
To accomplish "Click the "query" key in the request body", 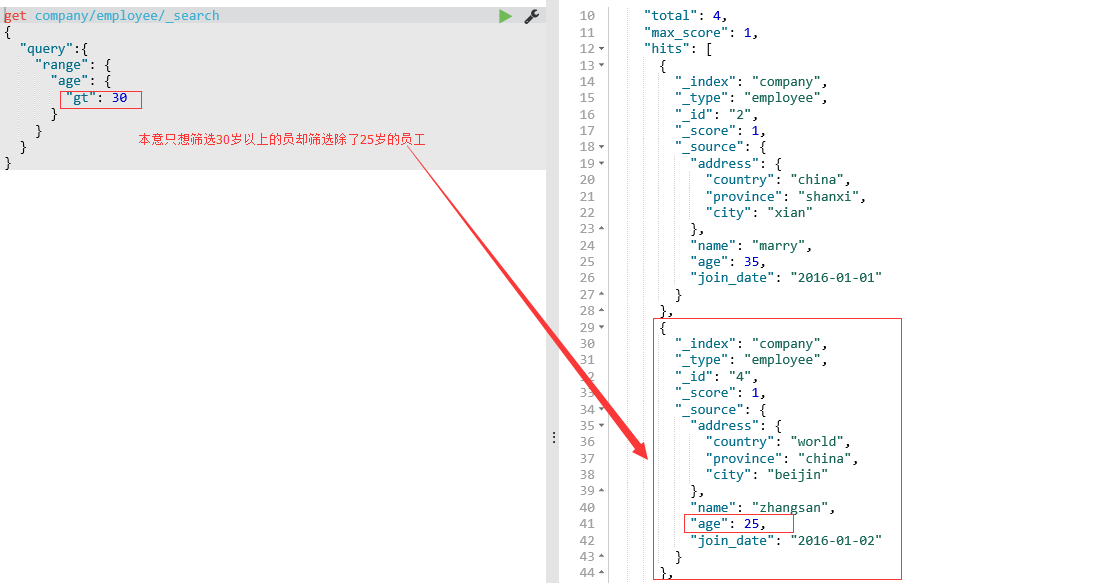I will [x=47, y=49].
